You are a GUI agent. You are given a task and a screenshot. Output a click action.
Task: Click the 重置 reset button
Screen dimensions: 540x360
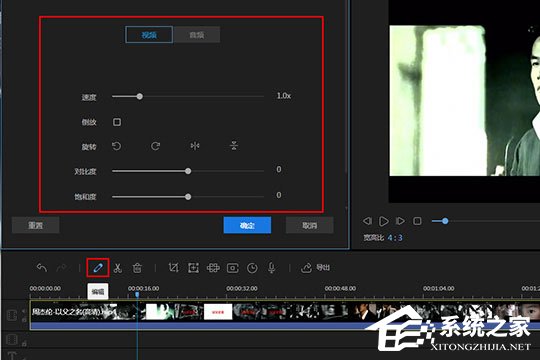(x=35, y=225)
